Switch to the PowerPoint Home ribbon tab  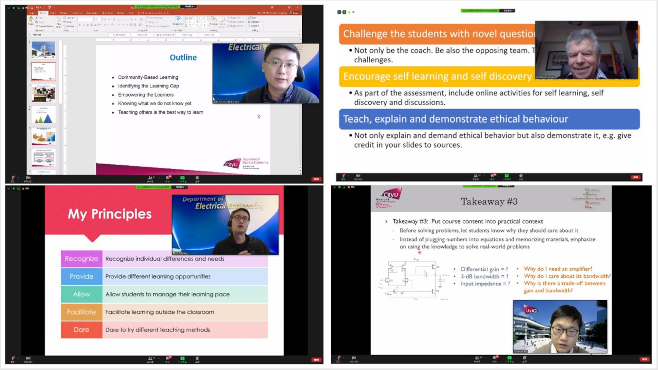(x=43, y=13)
